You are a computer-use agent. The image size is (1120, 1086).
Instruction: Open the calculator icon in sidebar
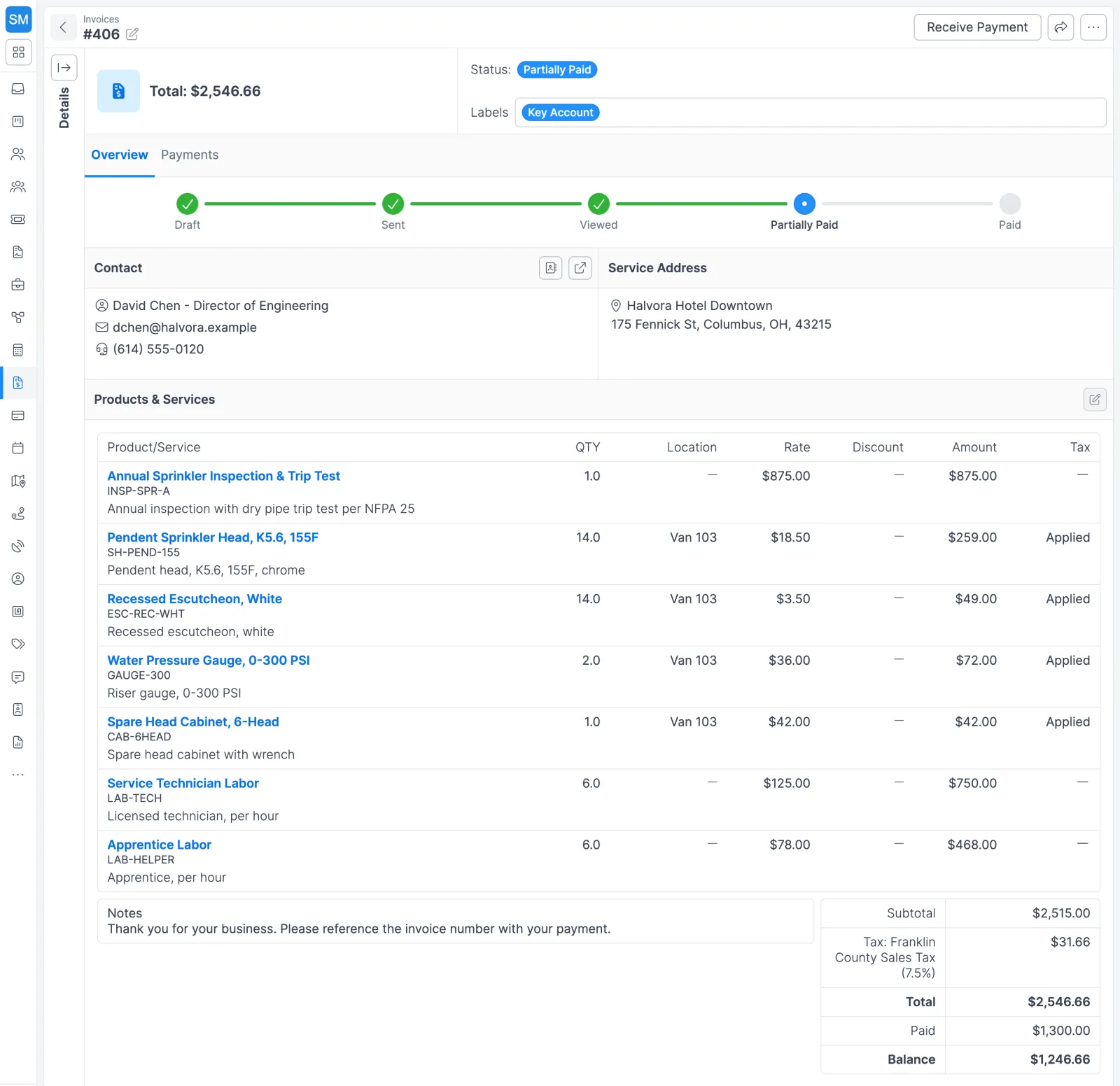coord(18,350)
